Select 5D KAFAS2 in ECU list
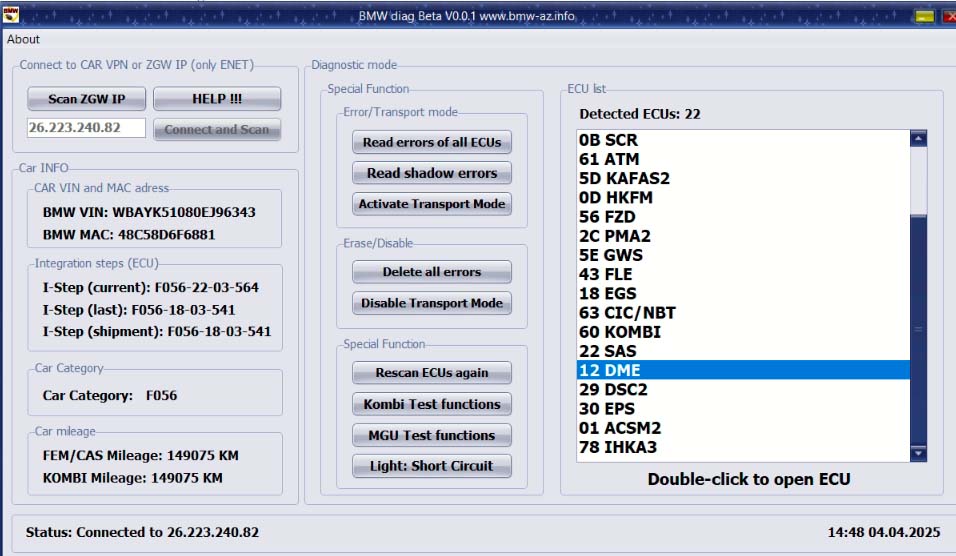 pyautogui.click(x=743, y=179)
